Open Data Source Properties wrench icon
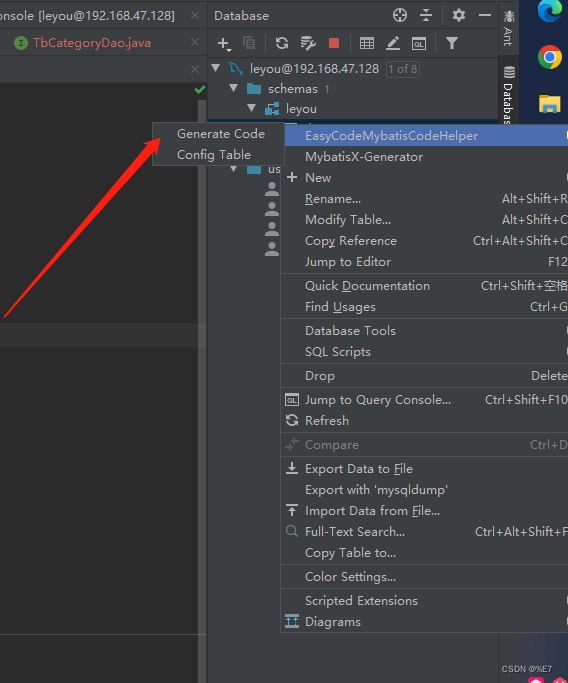Viewport: 568px width, 683px height. pos(308,43)
